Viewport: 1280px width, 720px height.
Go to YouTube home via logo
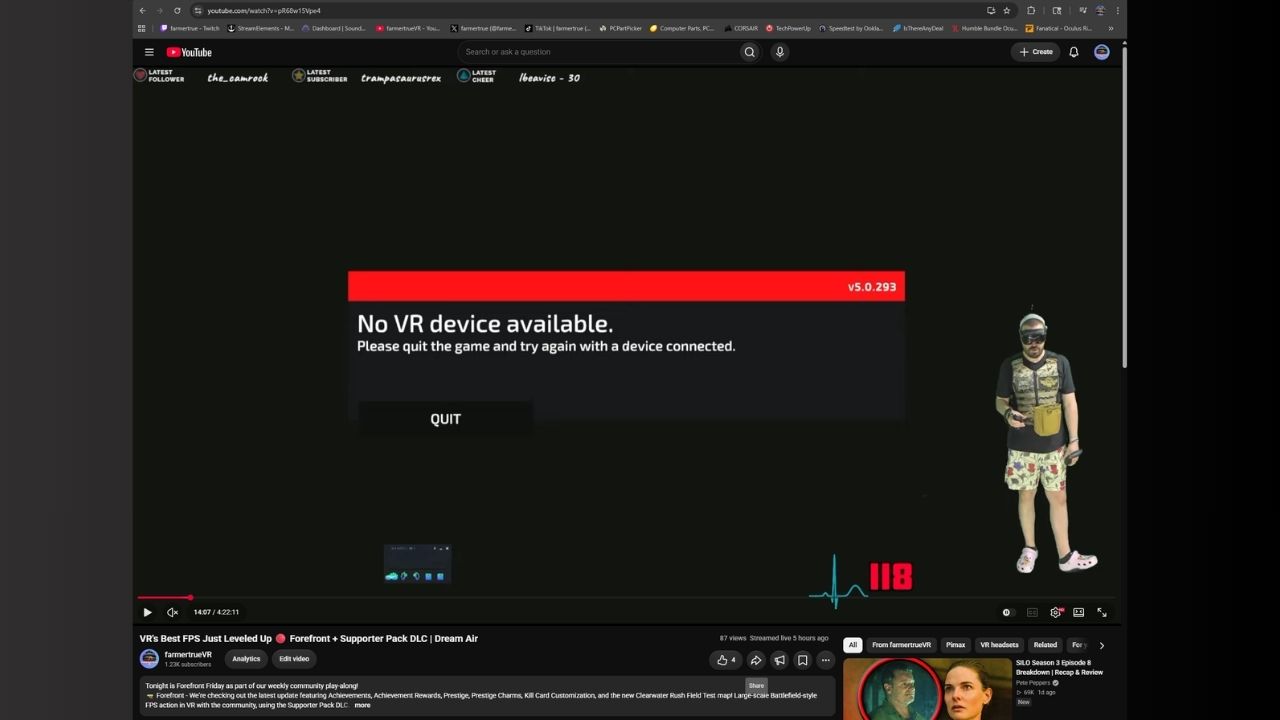pyautogui.click(x=189, y=52)
